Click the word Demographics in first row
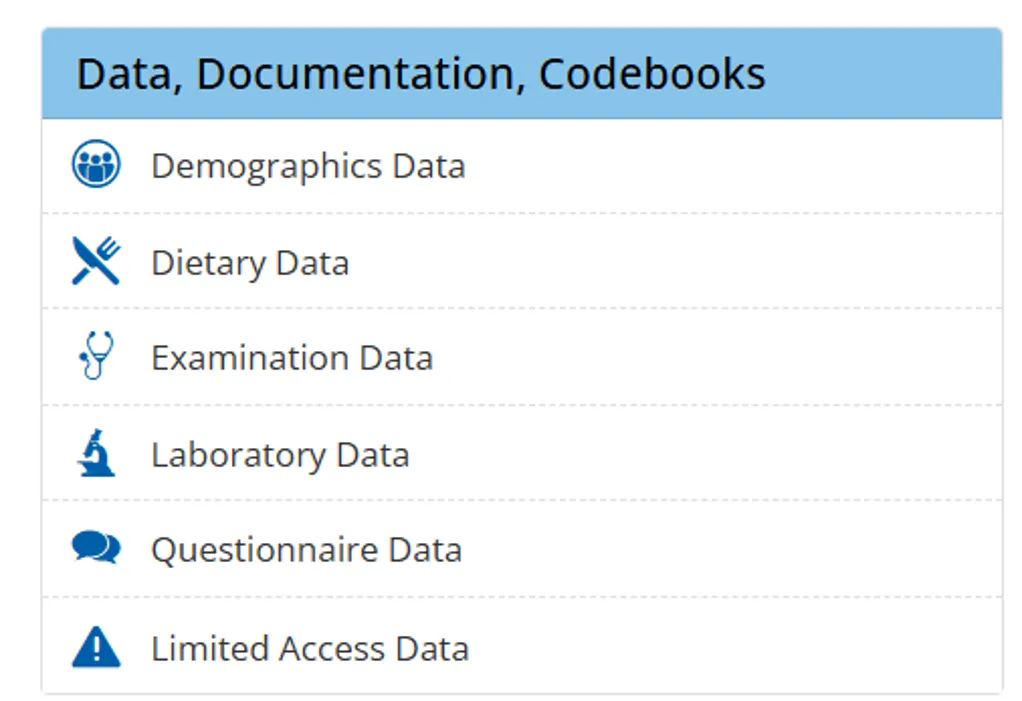This screenshot has width=1022, height=701. [267, 166]
